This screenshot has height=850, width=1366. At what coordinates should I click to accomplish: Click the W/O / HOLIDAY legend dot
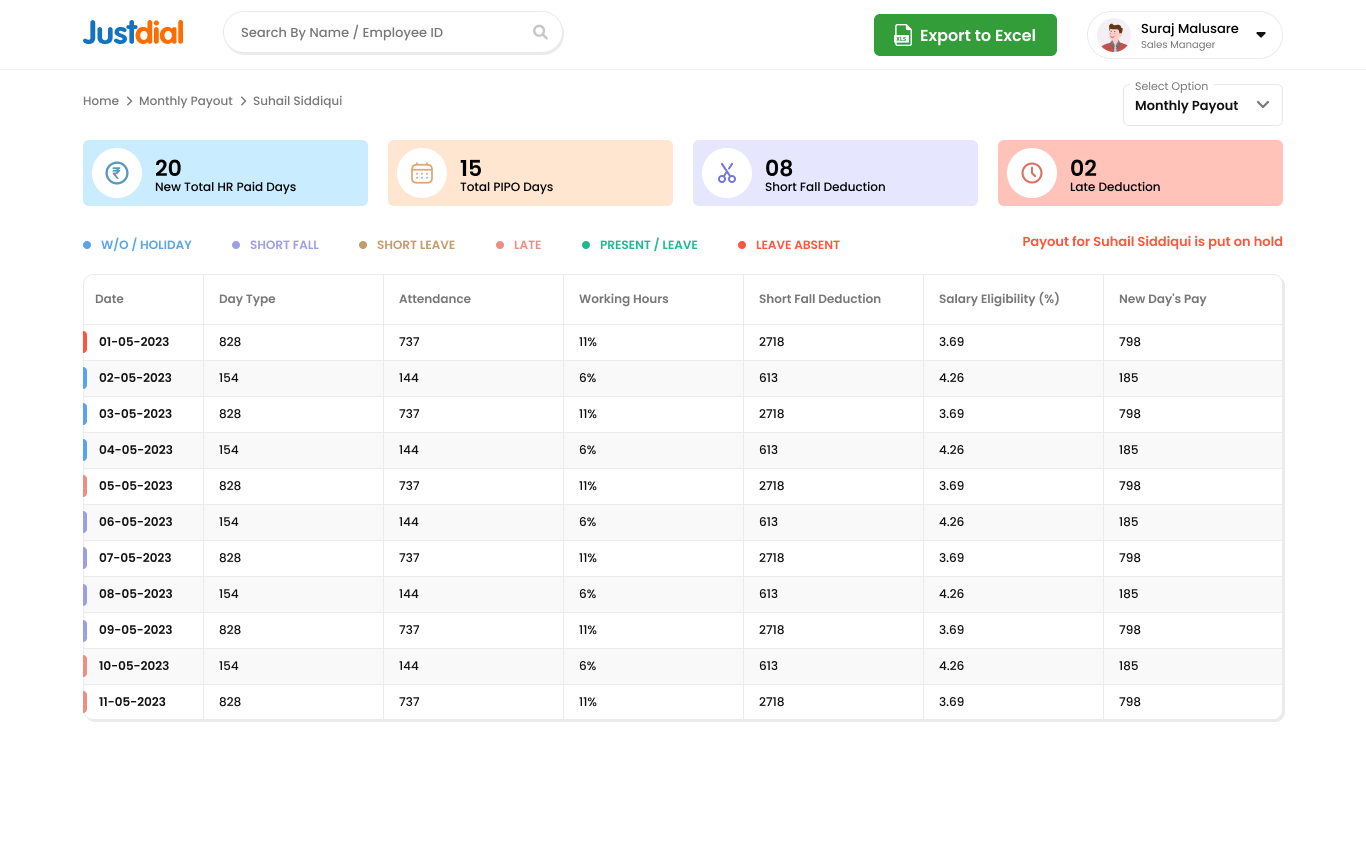(87, 245)
